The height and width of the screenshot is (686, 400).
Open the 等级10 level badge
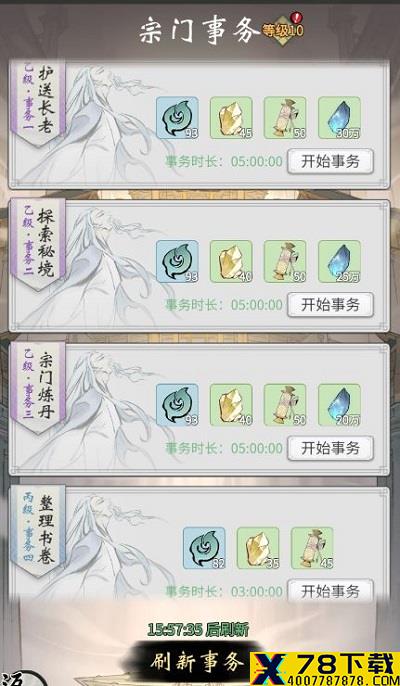pyautogui.click(x=283, y=29)
